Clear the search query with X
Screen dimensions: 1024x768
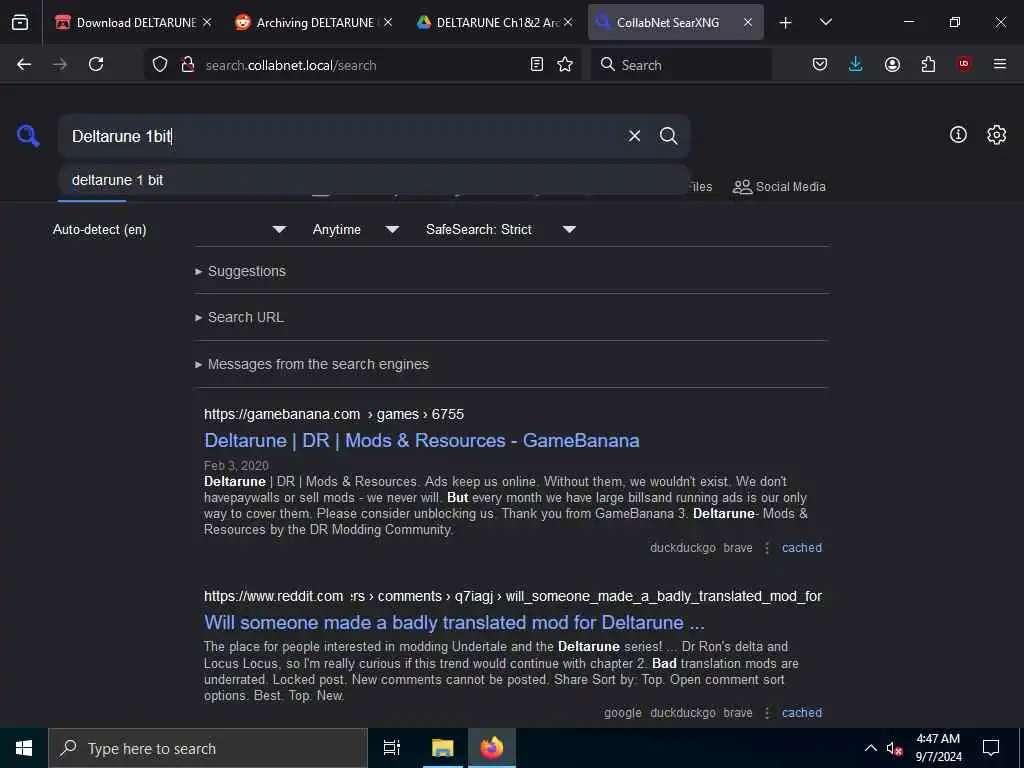tap(634, 136)
